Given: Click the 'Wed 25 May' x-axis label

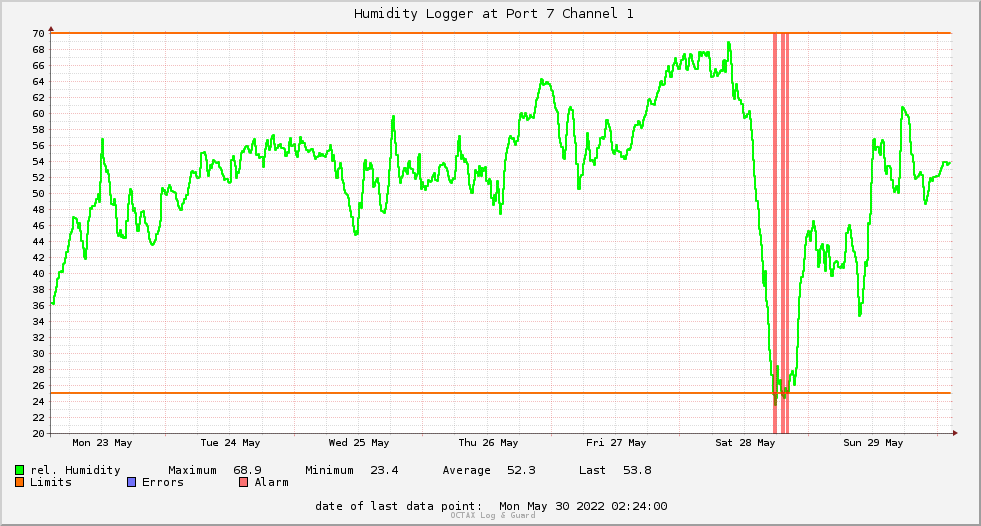Looking at the screenshot, I should 359,443.
